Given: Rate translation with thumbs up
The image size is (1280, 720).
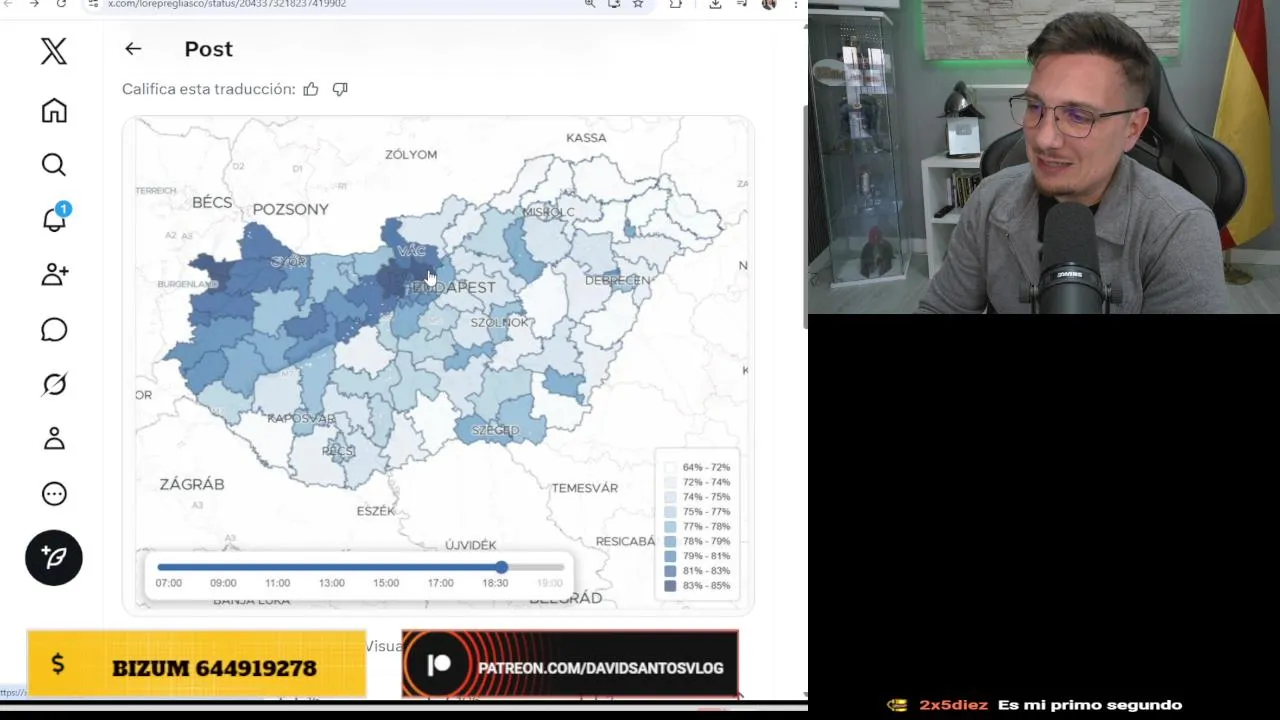Looking at the screenshot, I should (x=311, y=89).
